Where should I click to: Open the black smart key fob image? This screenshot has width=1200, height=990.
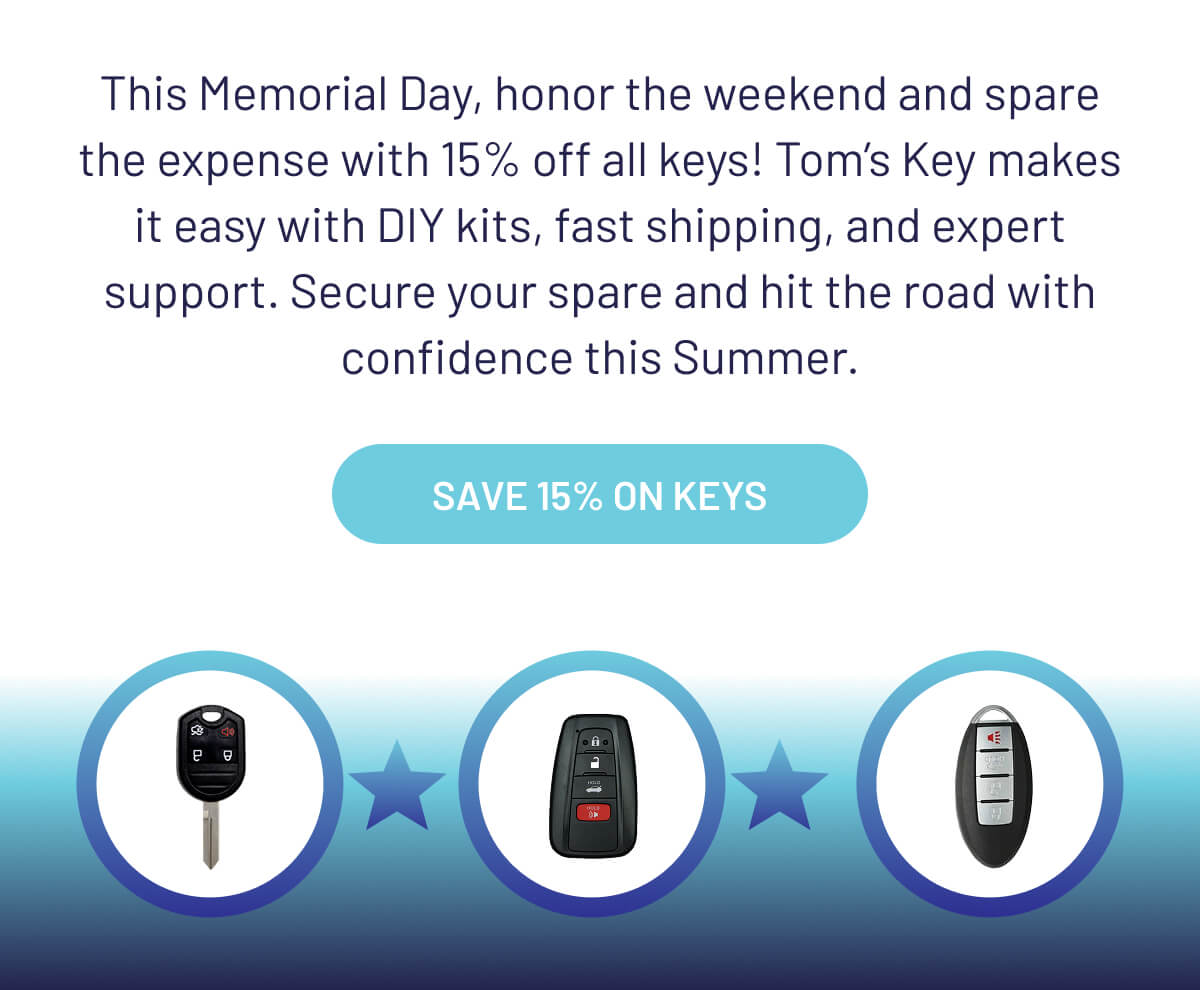595,785
